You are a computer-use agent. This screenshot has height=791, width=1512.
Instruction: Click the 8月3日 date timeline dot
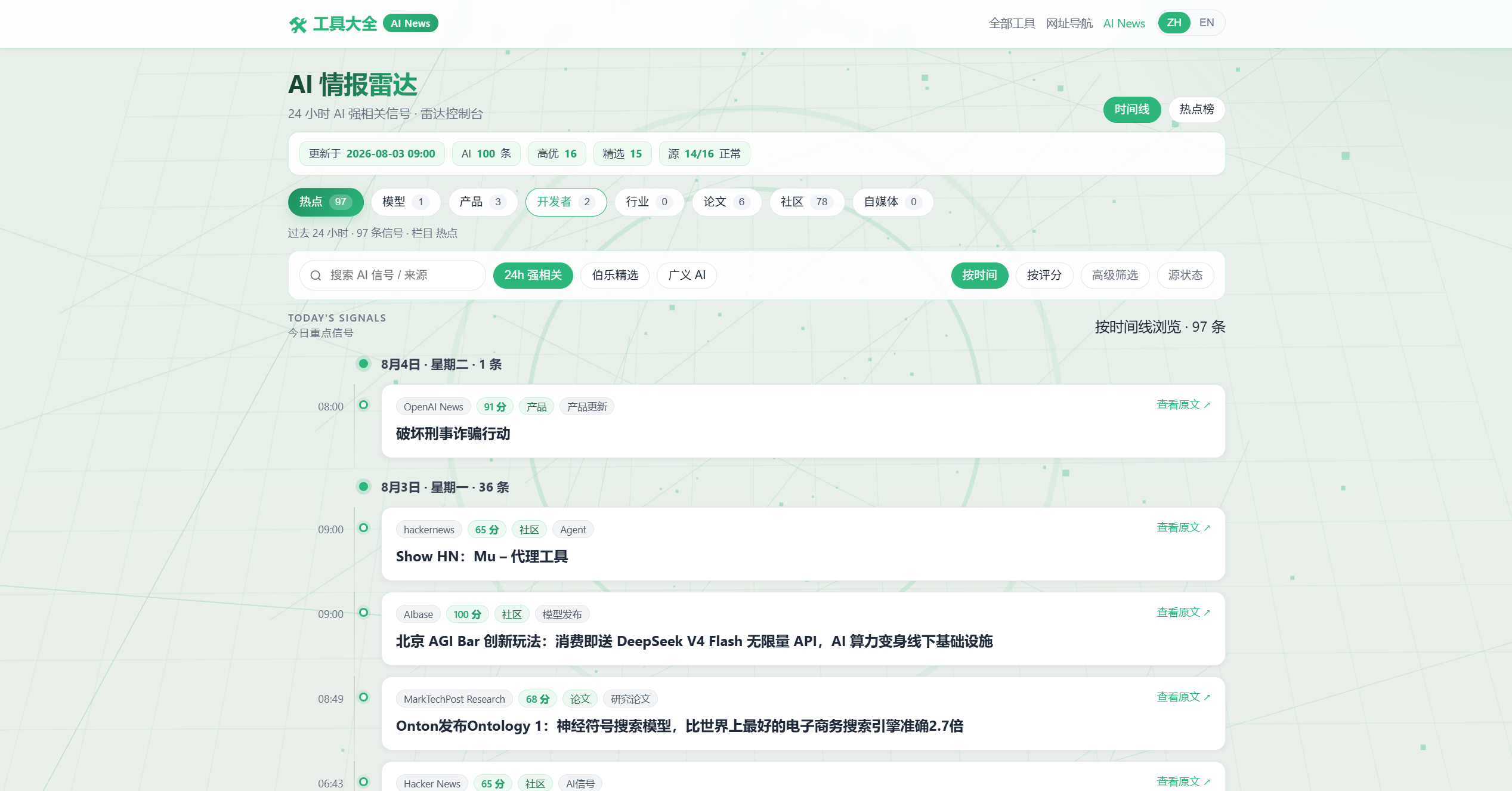[363, 486]
